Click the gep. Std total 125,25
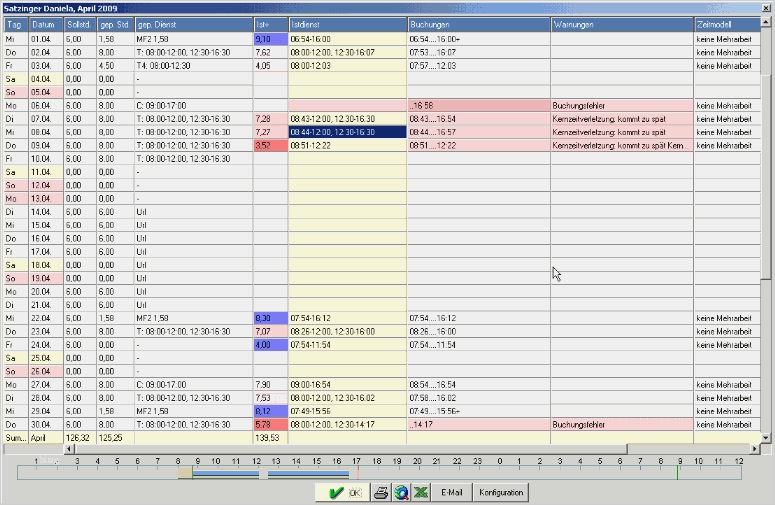The image size is (775, 505). click(115, 438)
